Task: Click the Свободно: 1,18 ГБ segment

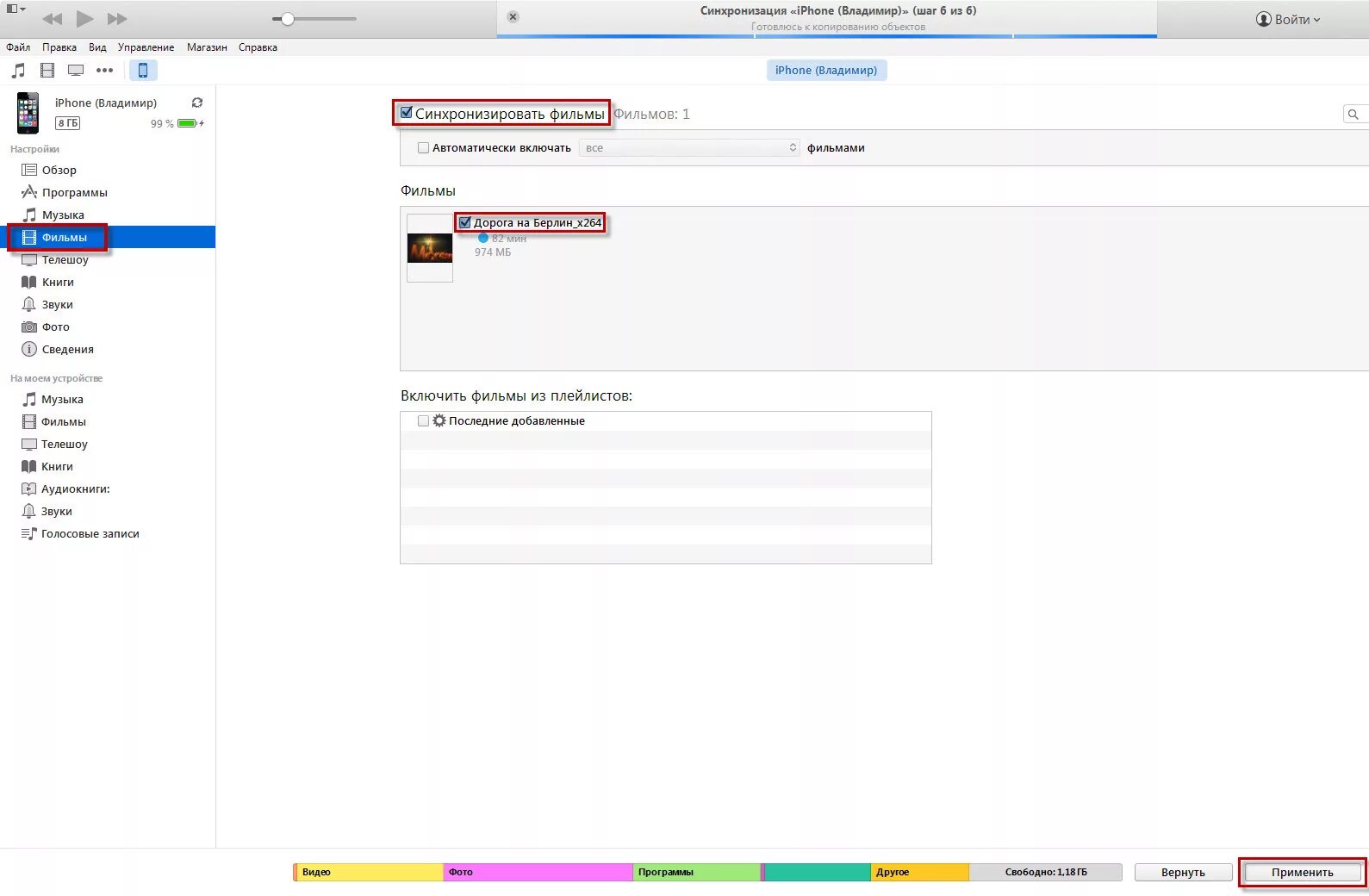Action: 1045,872
